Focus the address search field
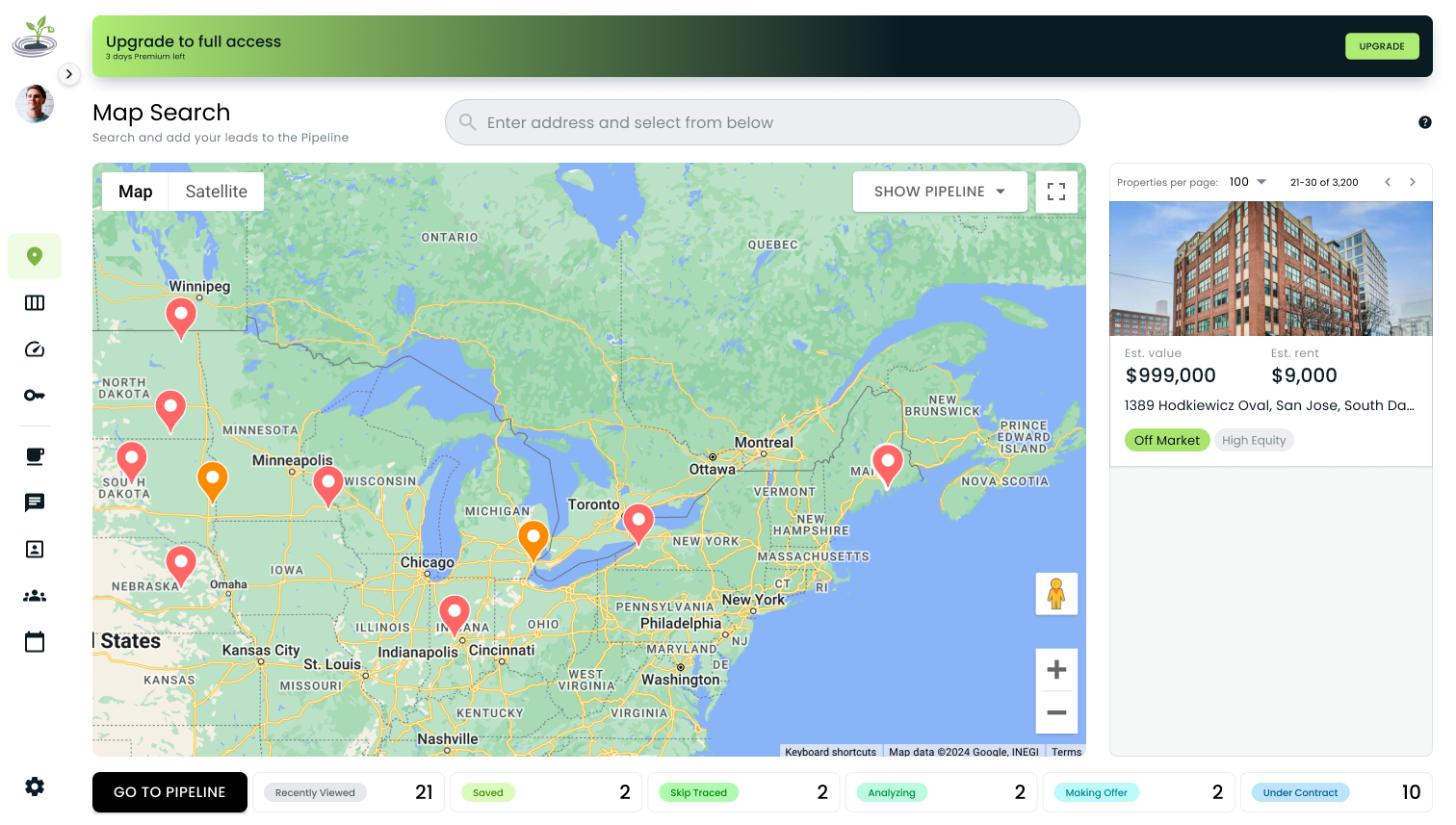 762,122
